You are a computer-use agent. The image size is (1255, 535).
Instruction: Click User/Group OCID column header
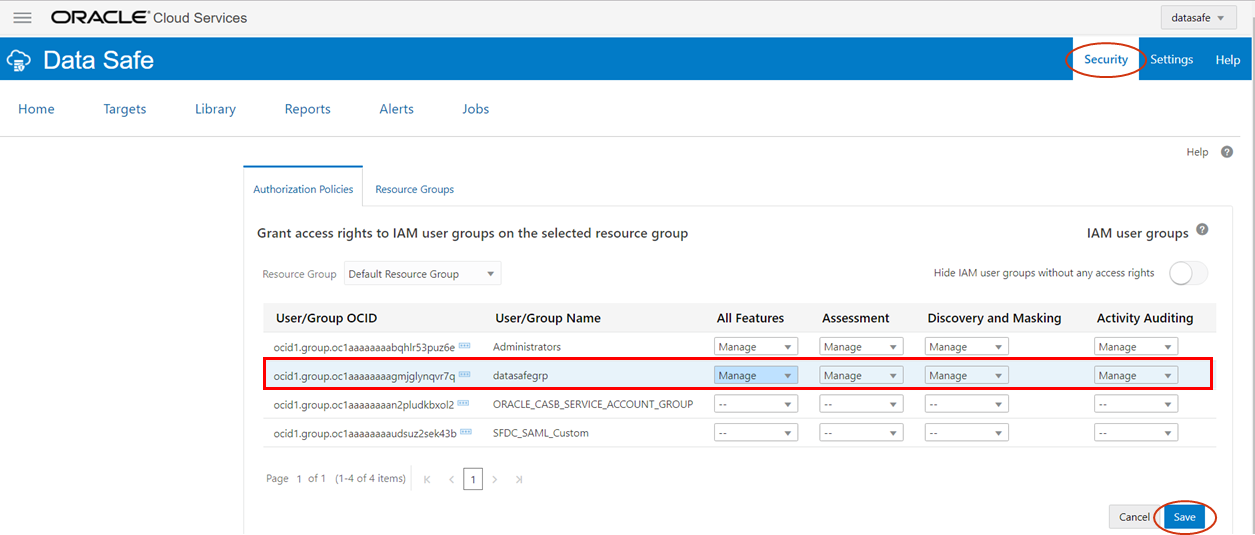(326, 318)
